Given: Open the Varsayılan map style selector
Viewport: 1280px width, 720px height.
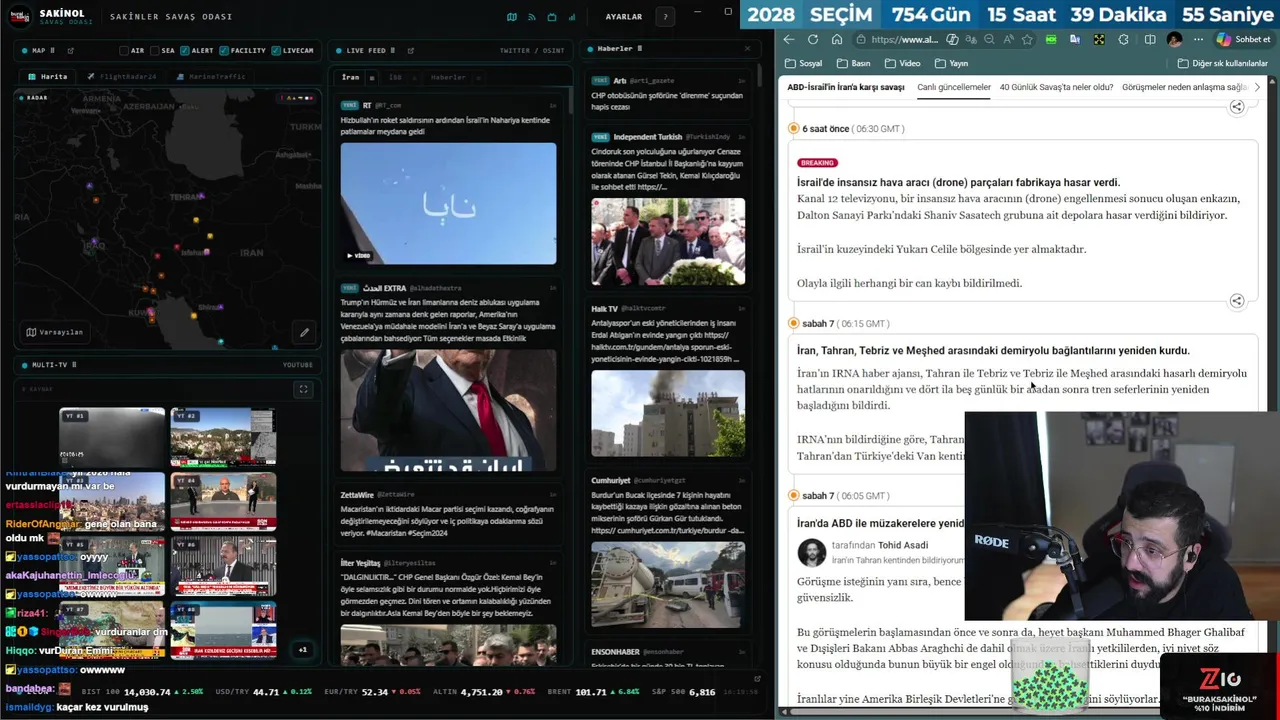Looking at the screenshot, I should pyautogui.click(x=55, y=332).
